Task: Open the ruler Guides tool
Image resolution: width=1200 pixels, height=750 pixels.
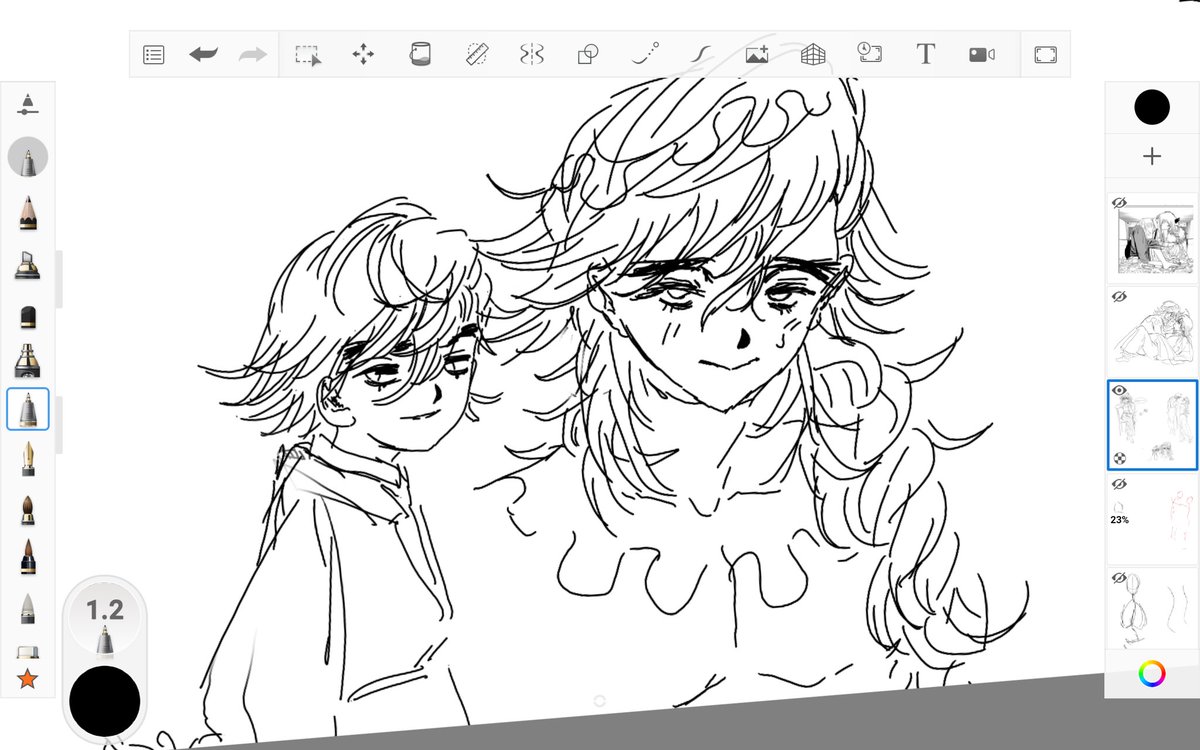Action: tap(477, 54)
